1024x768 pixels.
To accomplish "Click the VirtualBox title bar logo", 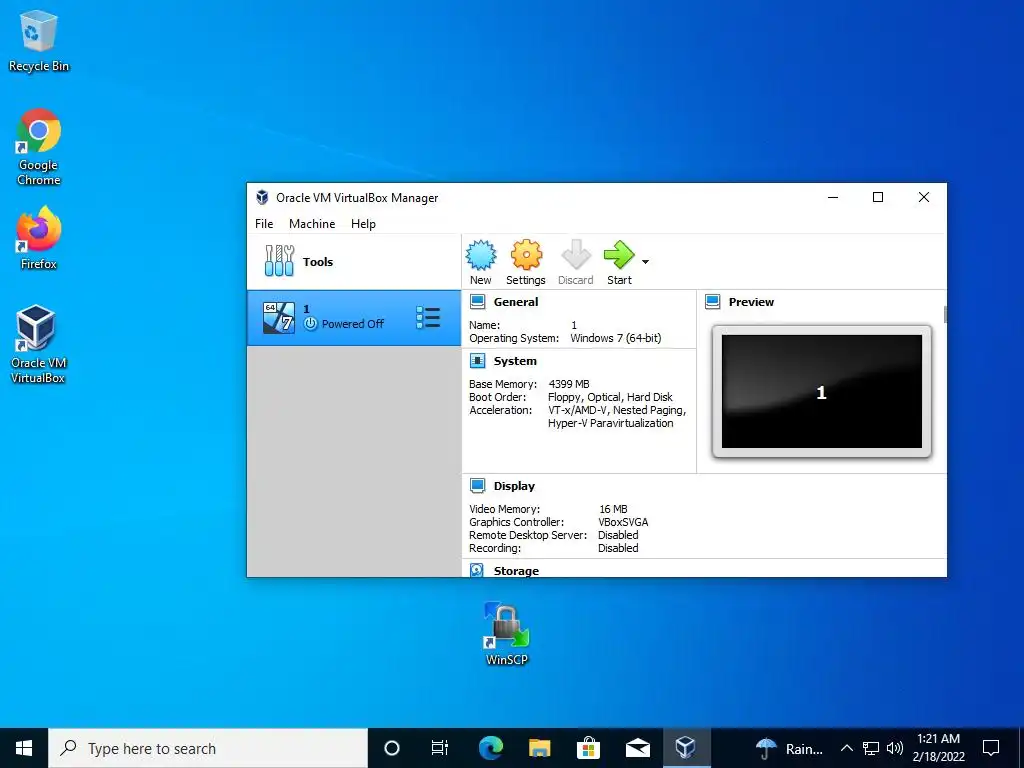I will pyautogui.click(x=262, y=197).
